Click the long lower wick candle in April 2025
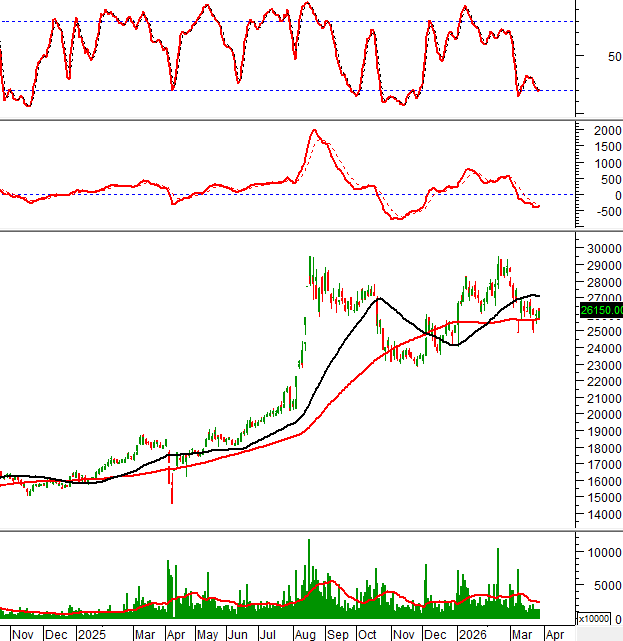 tap(172, 490)
